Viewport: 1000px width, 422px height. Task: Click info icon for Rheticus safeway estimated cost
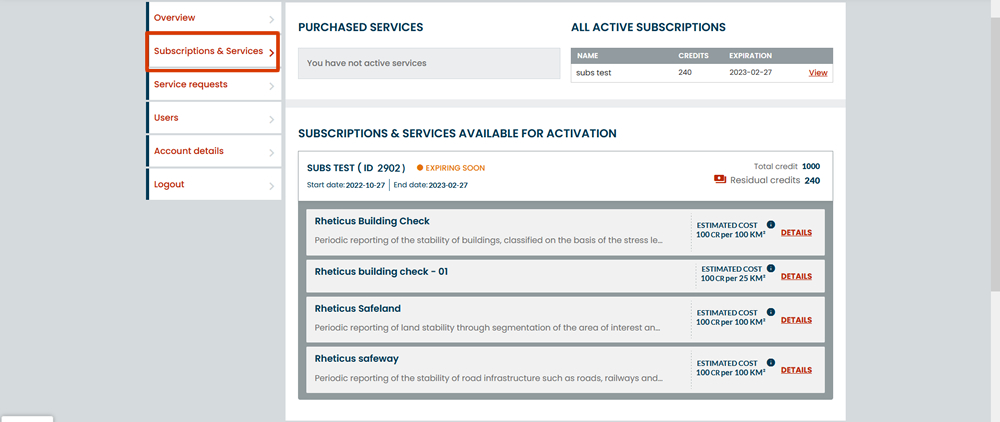pyautogui.click(x=770, y=362)
